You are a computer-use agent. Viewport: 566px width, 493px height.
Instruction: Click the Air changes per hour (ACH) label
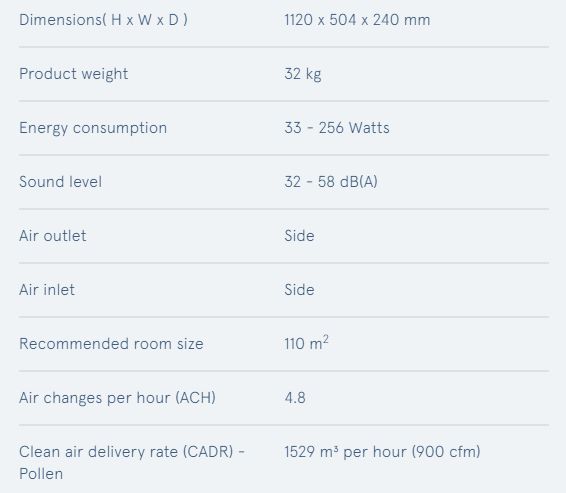[117, 398]
